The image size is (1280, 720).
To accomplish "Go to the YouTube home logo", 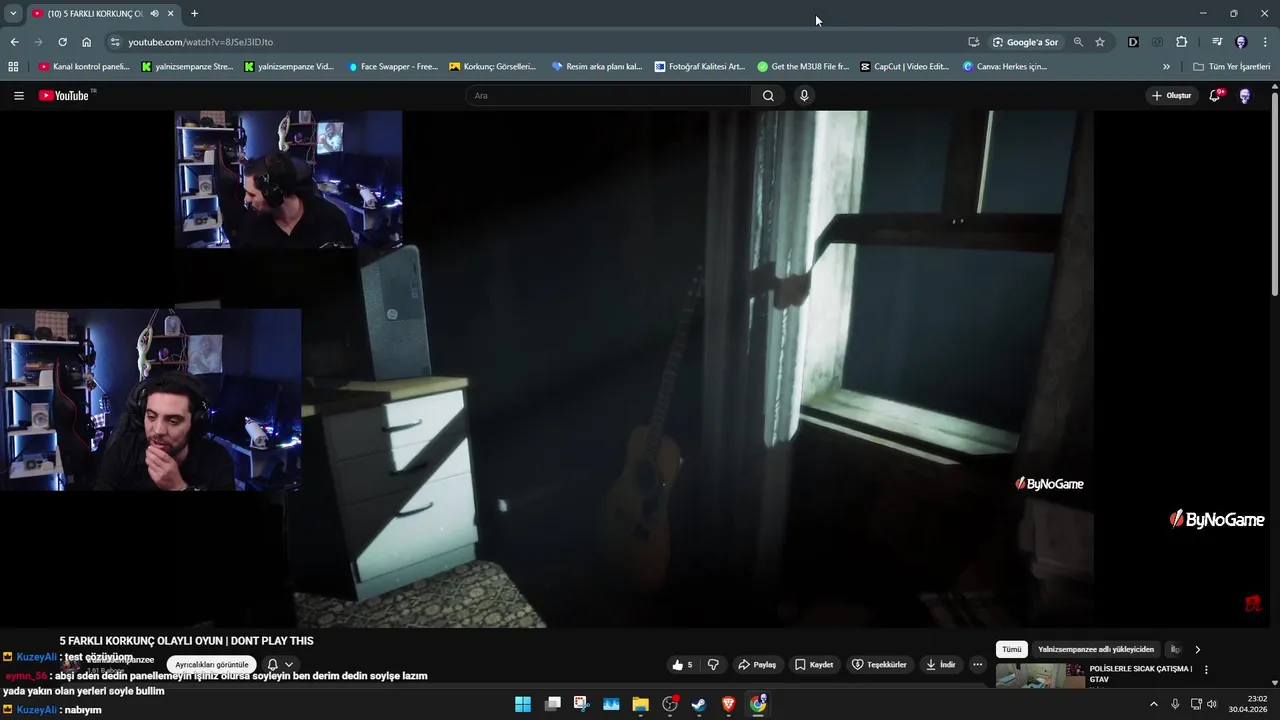I will click(64, 95).
